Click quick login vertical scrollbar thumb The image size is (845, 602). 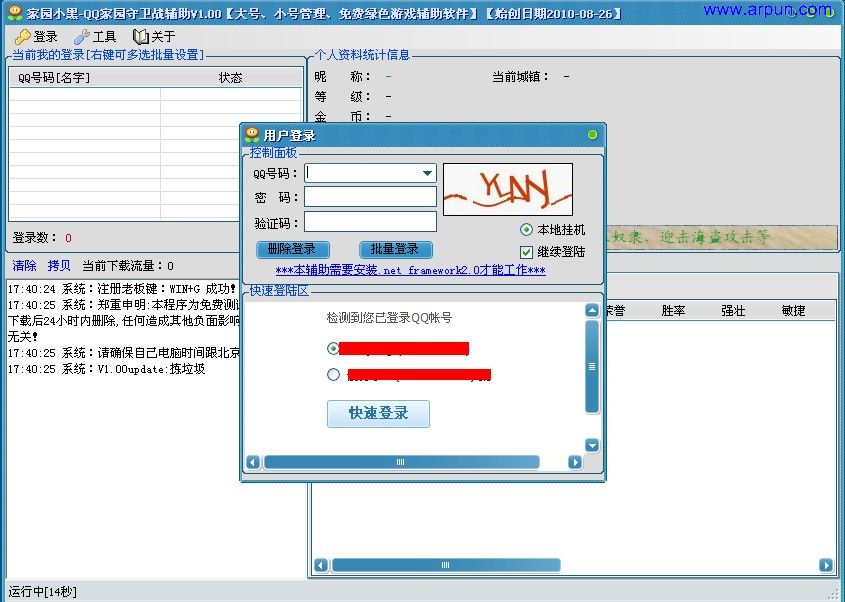(592, 366)
